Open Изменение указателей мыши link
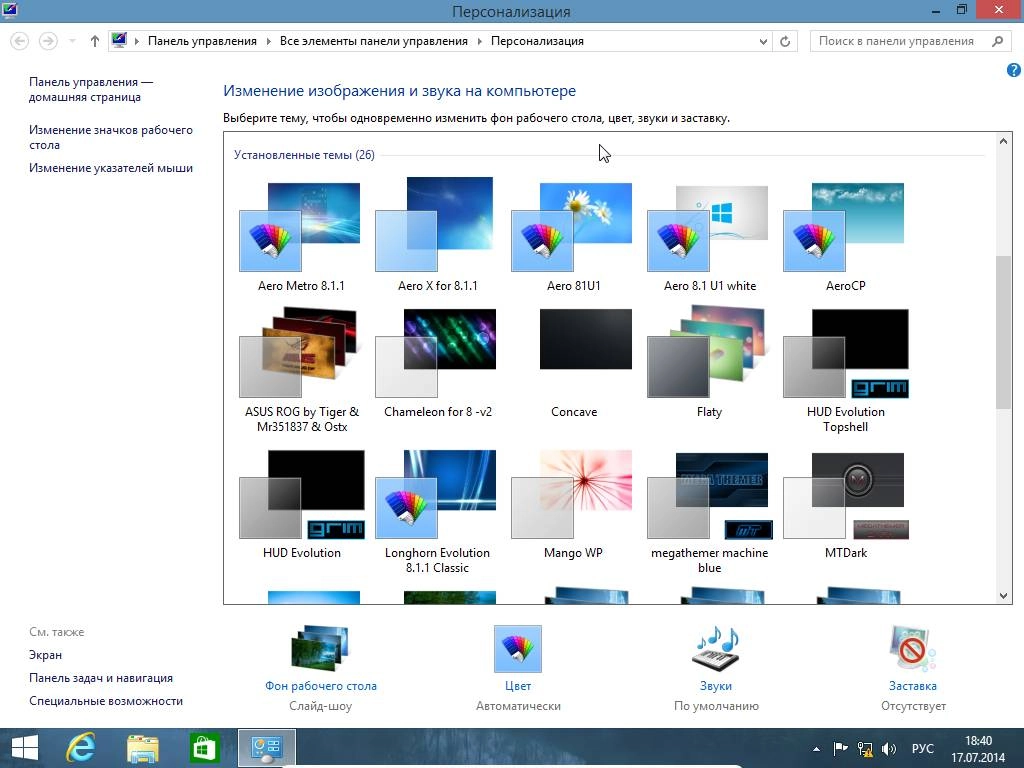This screenshot has width=1024, height=768. click(110, 168)
